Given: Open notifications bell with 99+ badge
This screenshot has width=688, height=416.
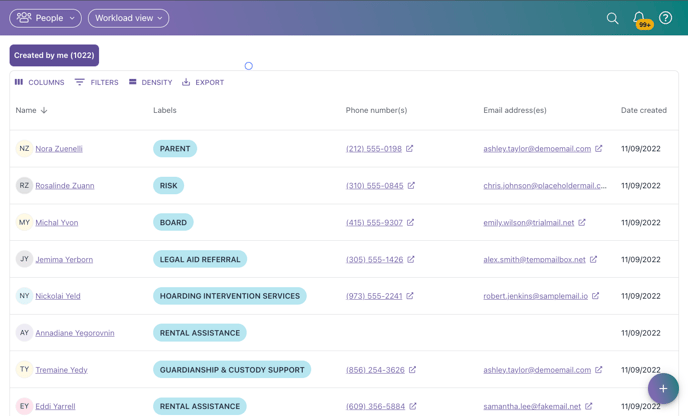Looking at the screenshot, I should point(639,18).
